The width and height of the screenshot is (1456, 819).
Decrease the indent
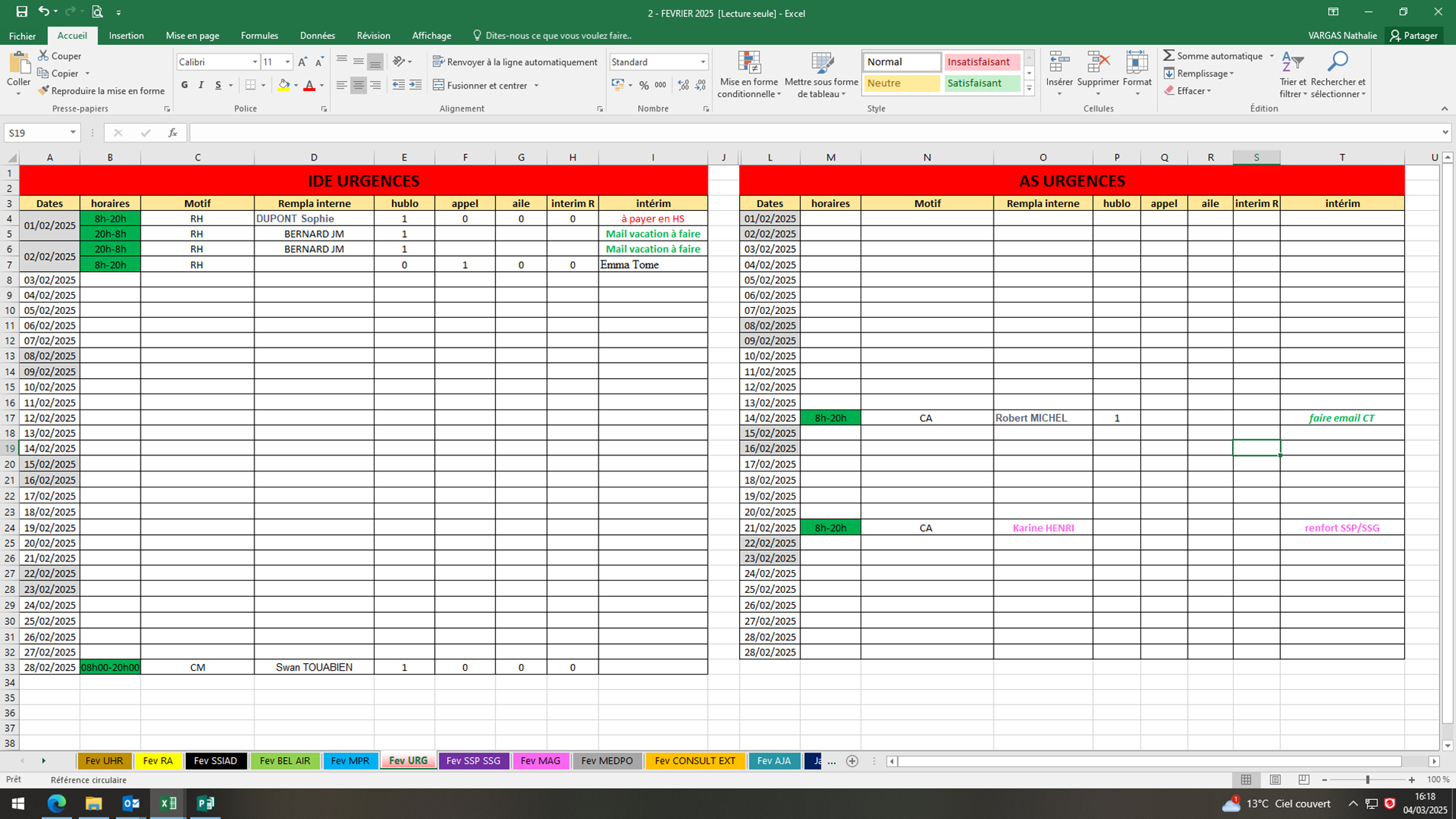pyautogui.click(x=398, y=86)
